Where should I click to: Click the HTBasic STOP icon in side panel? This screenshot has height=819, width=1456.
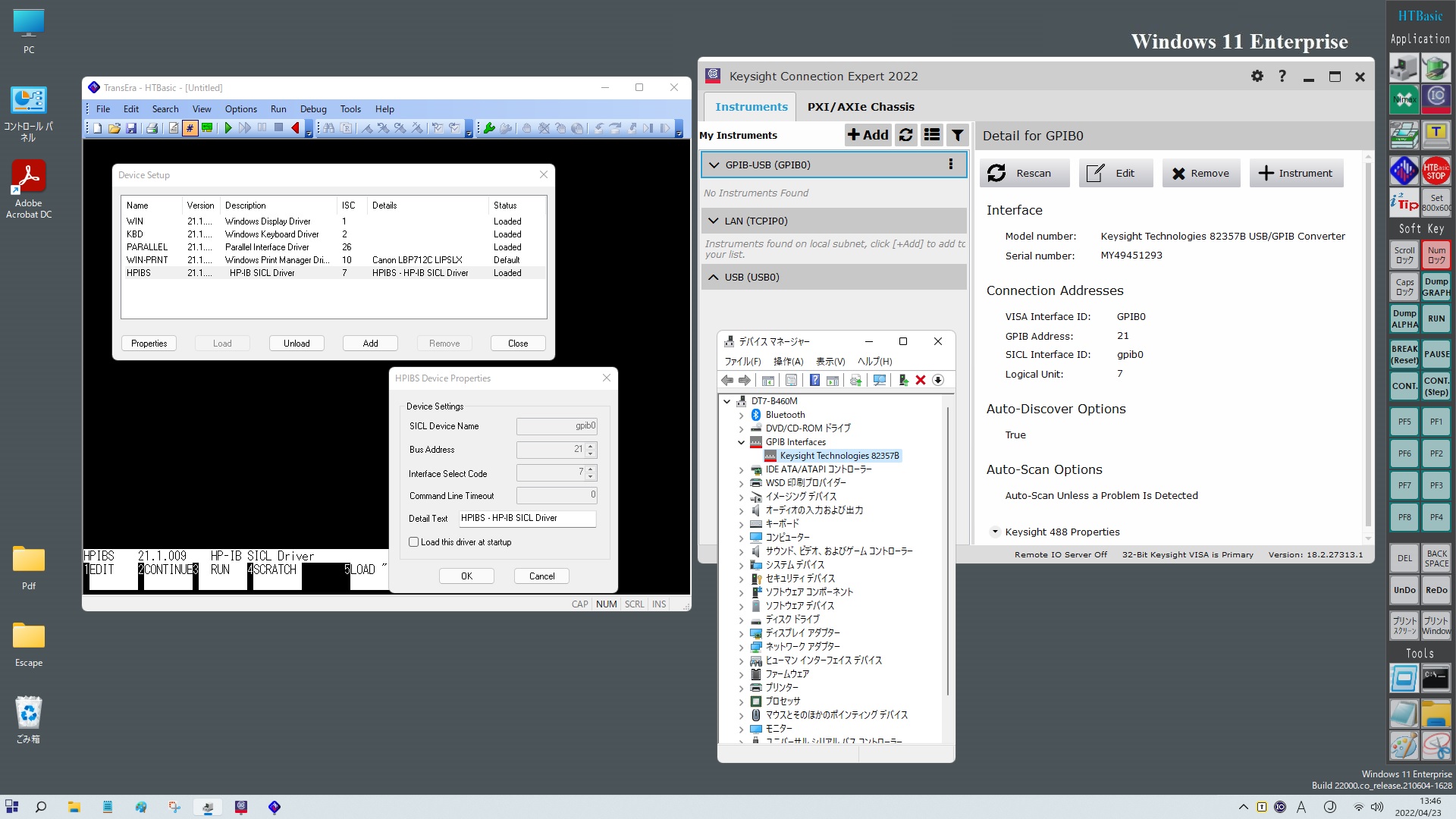pyautogui.click(x=1436, y=171)
